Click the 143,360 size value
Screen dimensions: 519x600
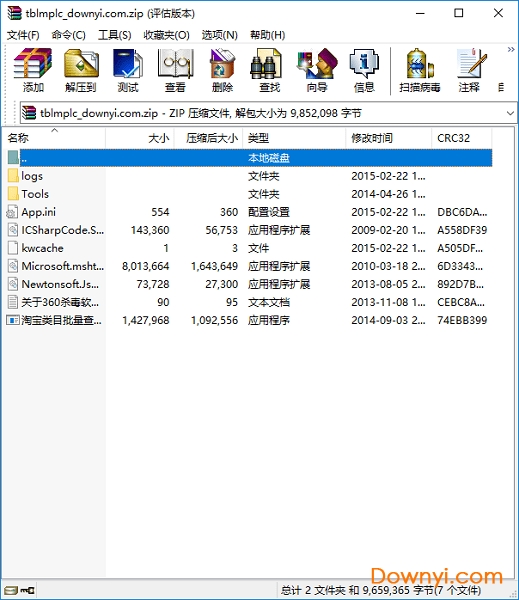click(150, 230)
